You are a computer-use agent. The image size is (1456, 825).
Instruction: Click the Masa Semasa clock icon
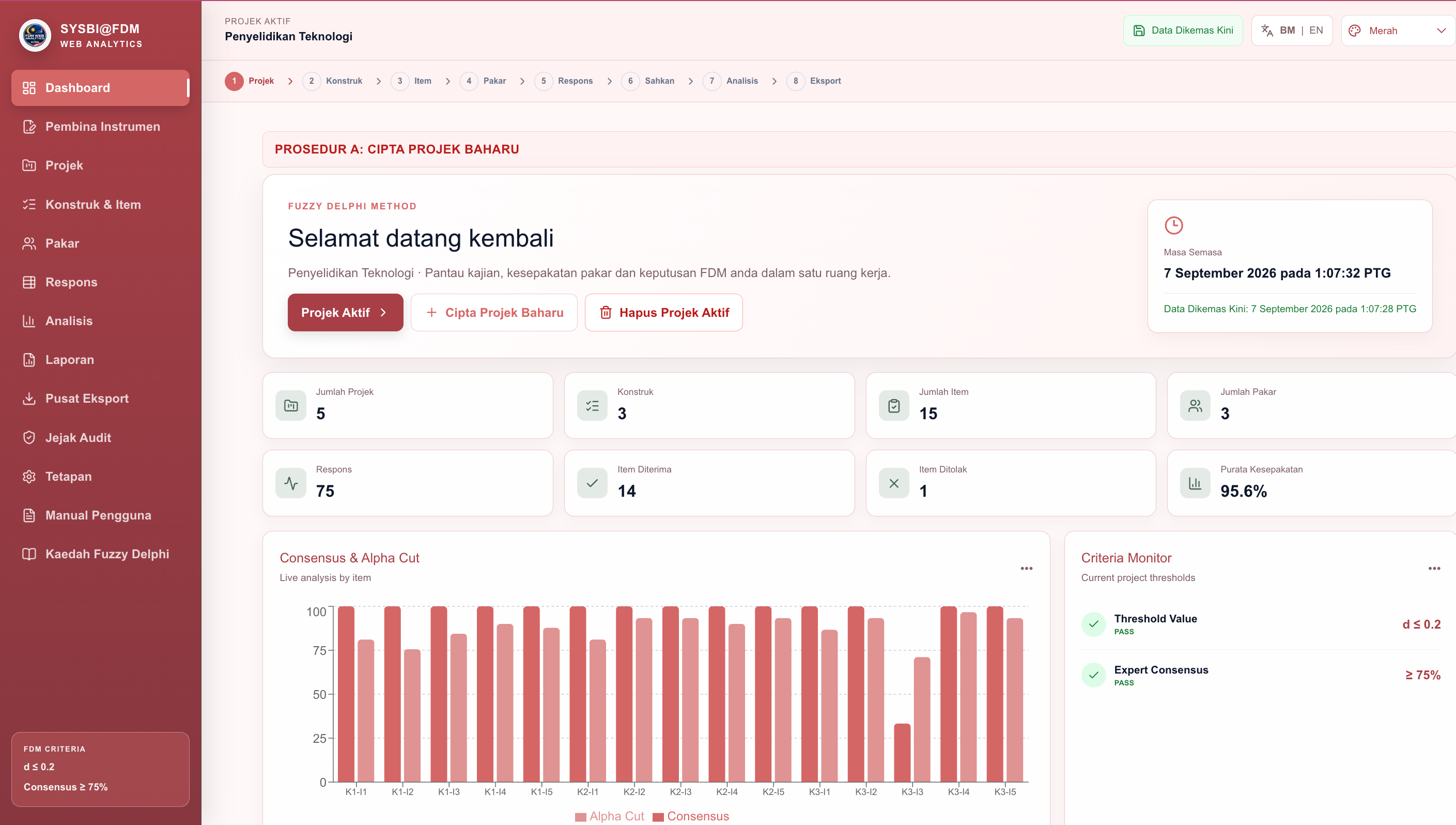[1173, 225]
